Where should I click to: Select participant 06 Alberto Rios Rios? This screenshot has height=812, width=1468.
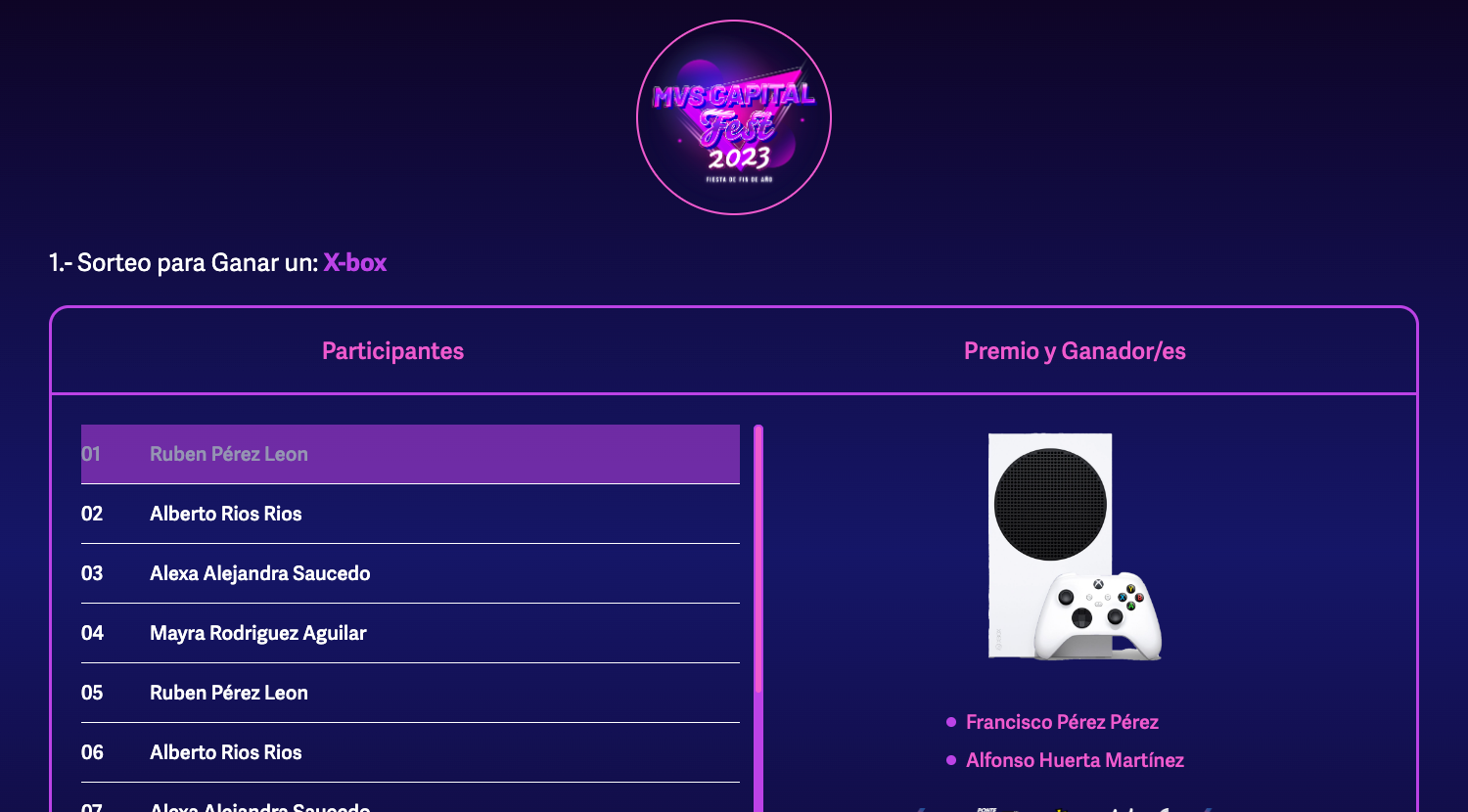point(410,752)
